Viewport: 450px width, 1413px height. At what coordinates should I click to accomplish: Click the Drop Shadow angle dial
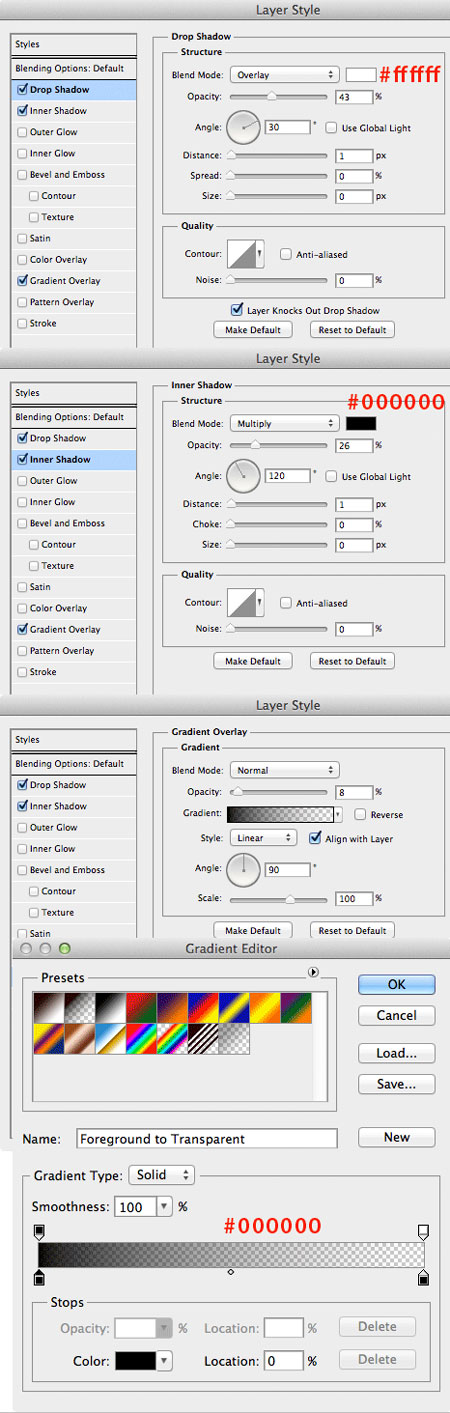click(244, 127)
